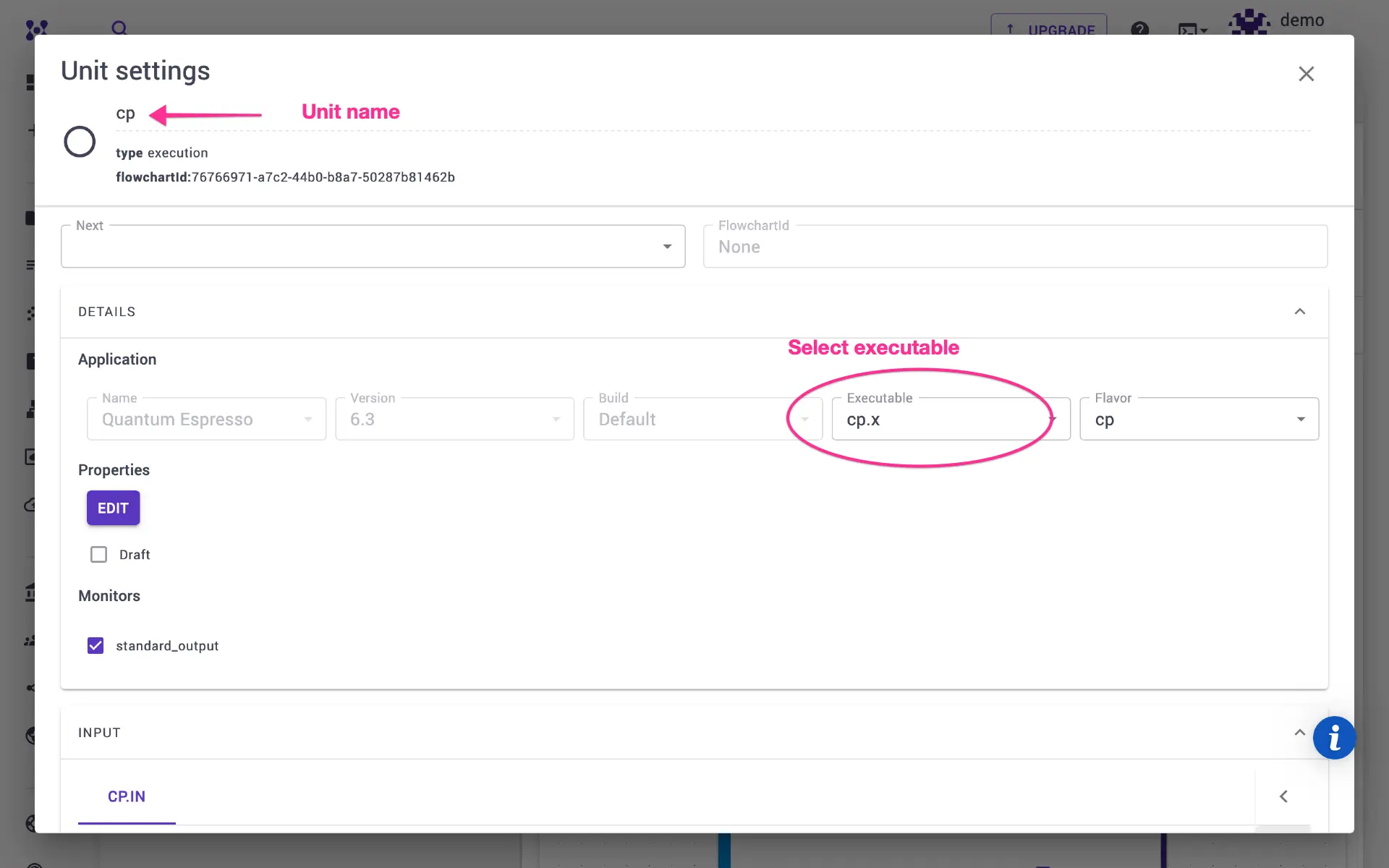Open the Next dropdown
Viewport: 1389px width, 868px height.
click(x=666, y=246)
